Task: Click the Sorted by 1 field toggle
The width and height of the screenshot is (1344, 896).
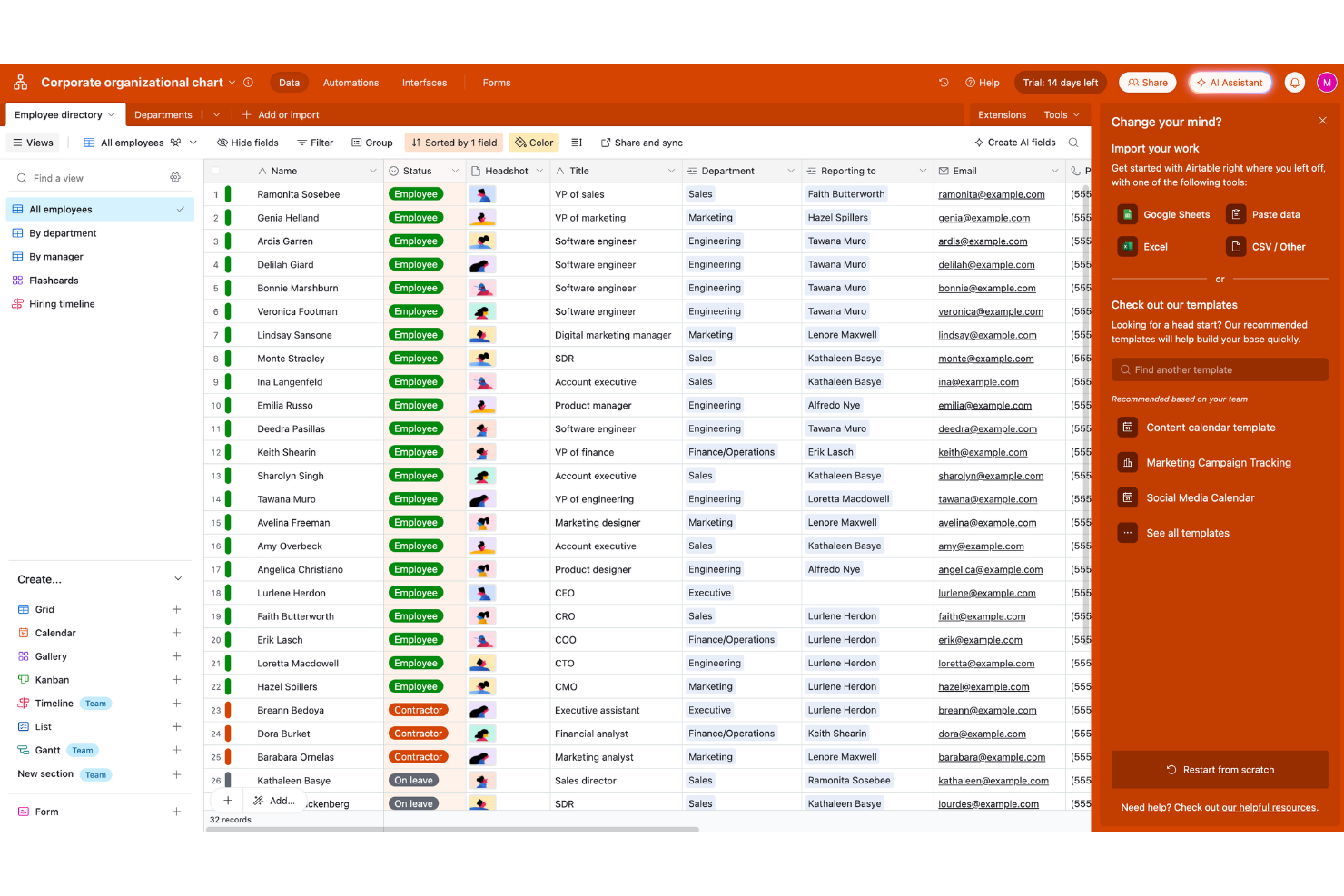Action: (x=453, y=142)
